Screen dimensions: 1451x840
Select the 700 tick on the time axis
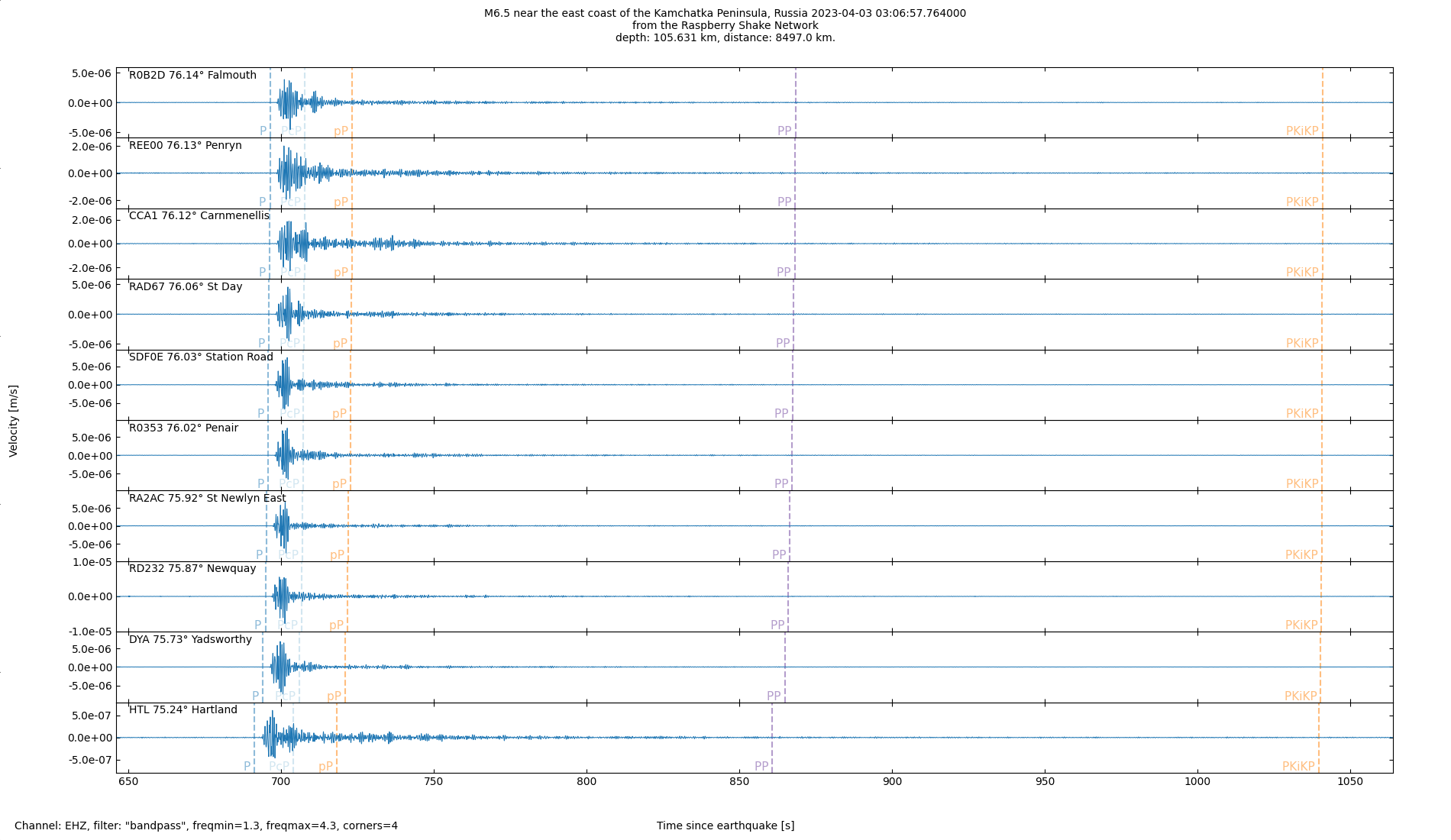coord(281,782)
